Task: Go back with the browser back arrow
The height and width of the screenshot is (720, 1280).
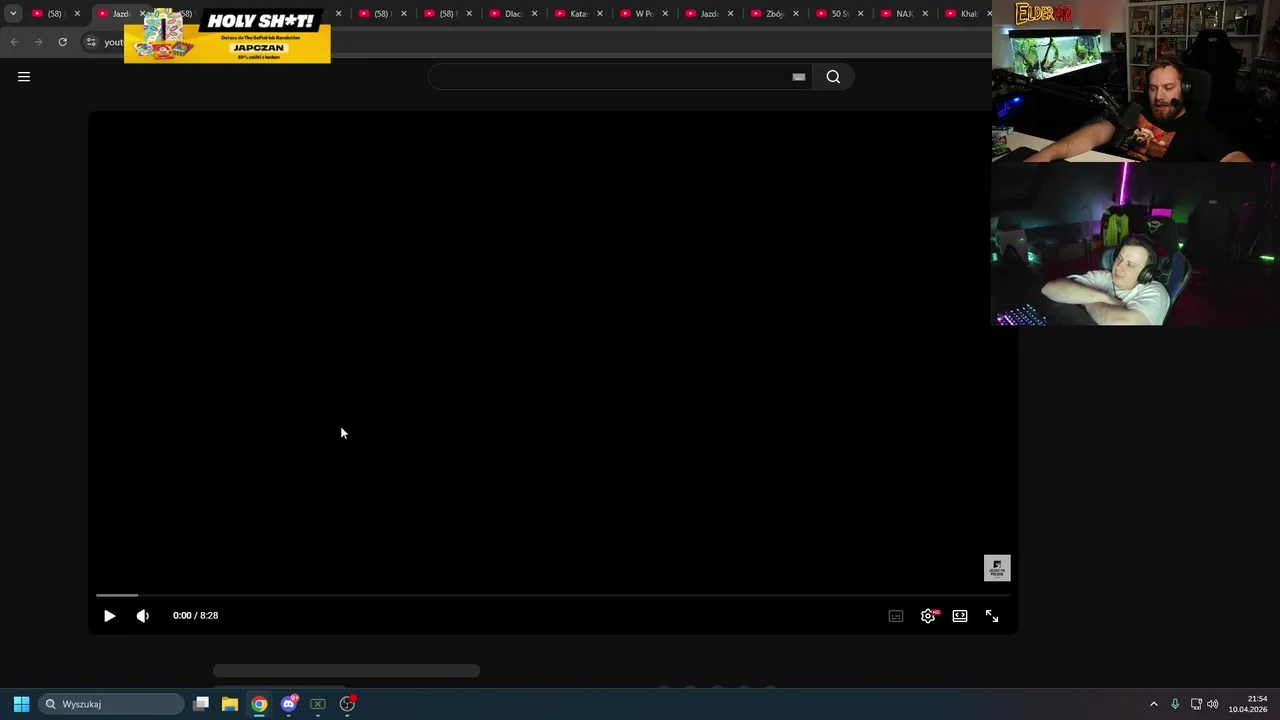Action: pyautogui.click(x=14, y=42)
